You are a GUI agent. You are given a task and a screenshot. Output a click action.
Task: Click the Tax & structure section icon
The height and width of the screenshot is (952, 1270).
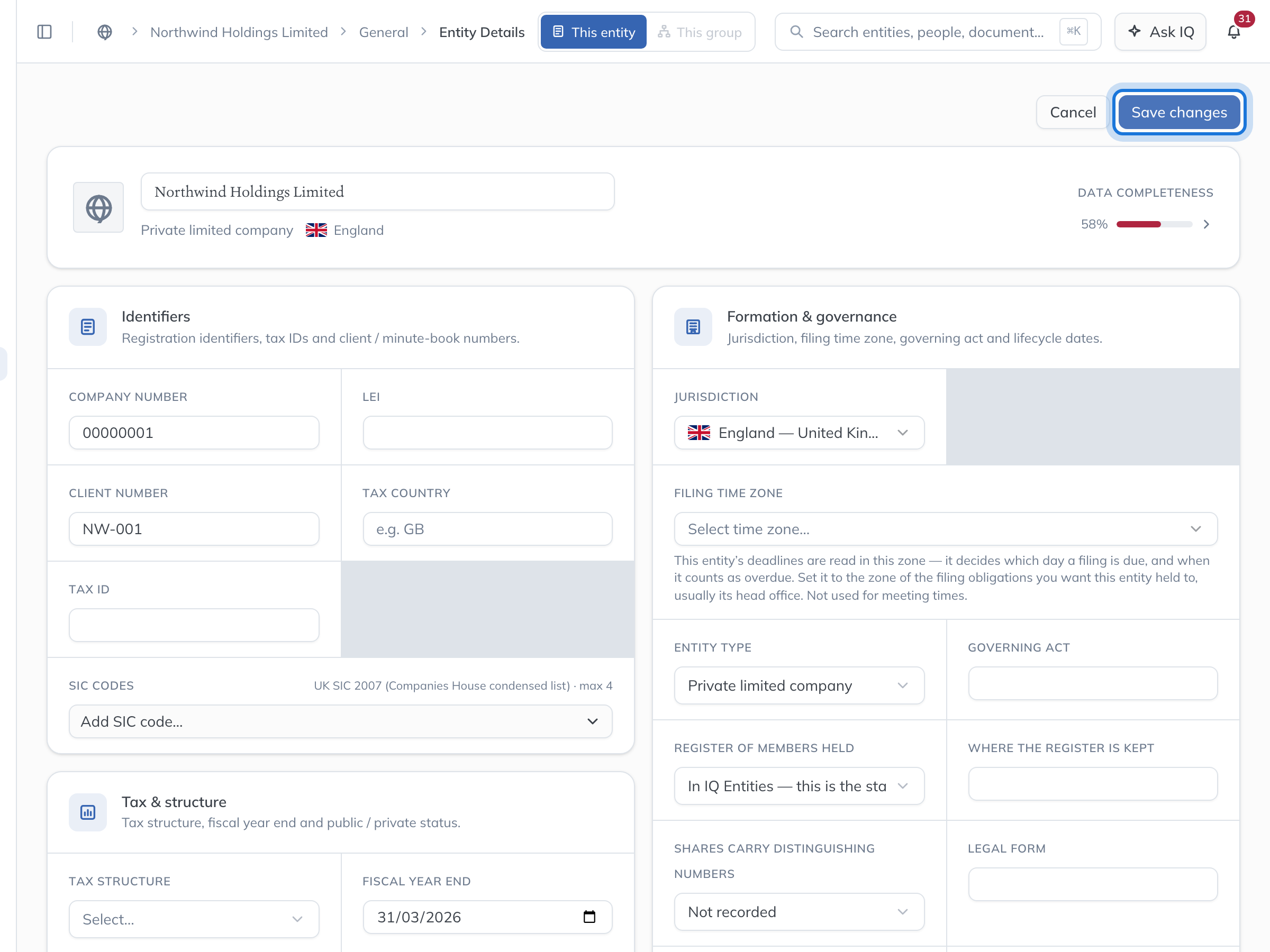coord(88,812)
